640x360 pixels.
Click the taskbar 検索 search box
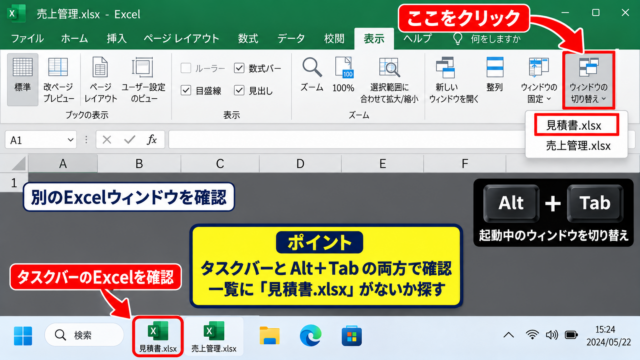[84, 335]
